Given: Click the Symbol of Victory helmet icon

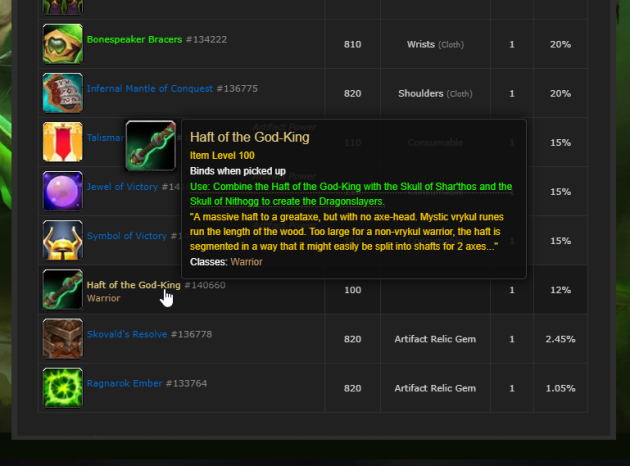Looking at the screenshot, I should (63, 240).
